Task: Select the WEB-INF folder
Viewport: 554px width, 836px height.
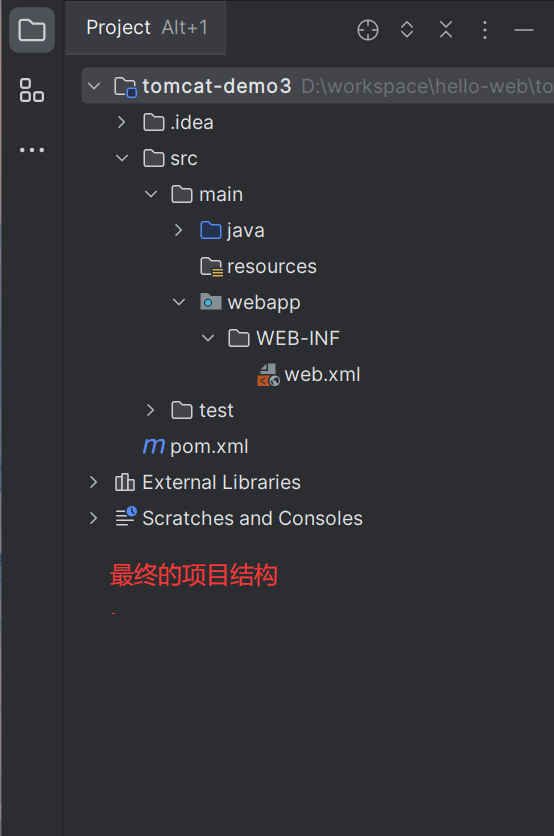Action: tap(284, 338)
